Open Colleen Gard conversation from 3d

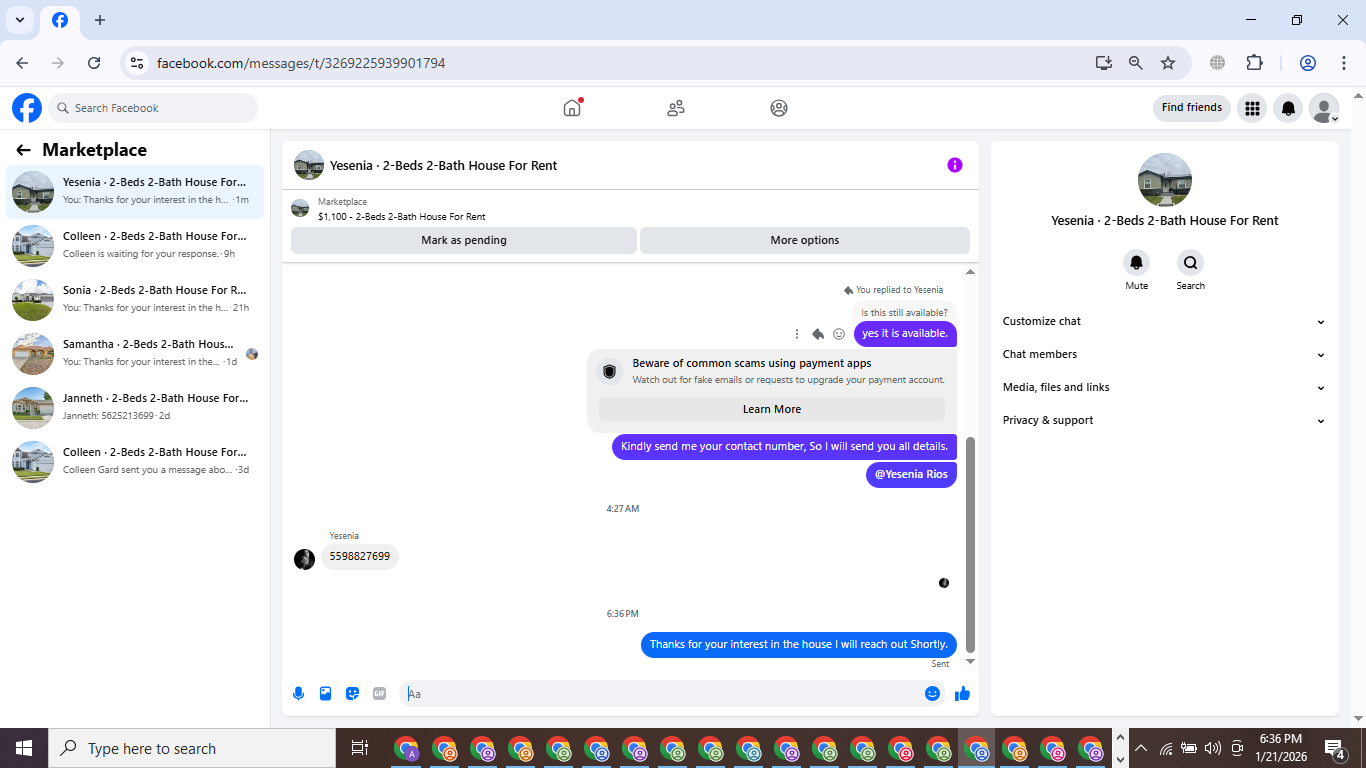click(135, 461)
